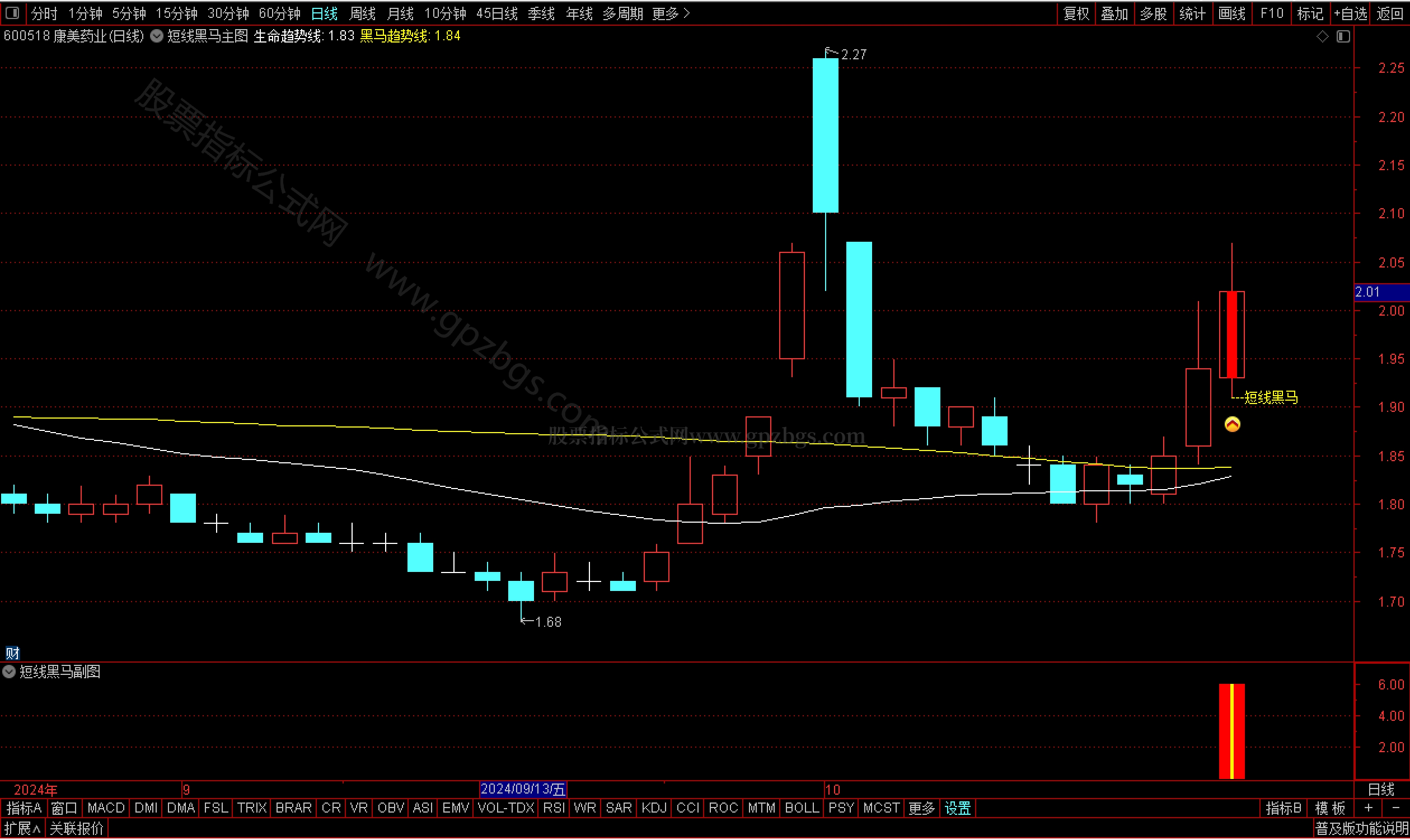Image resolution: width=1410 pixels, height=840 pixels.
Task: Apply the TRIX indicator
Action: [252, 808]
